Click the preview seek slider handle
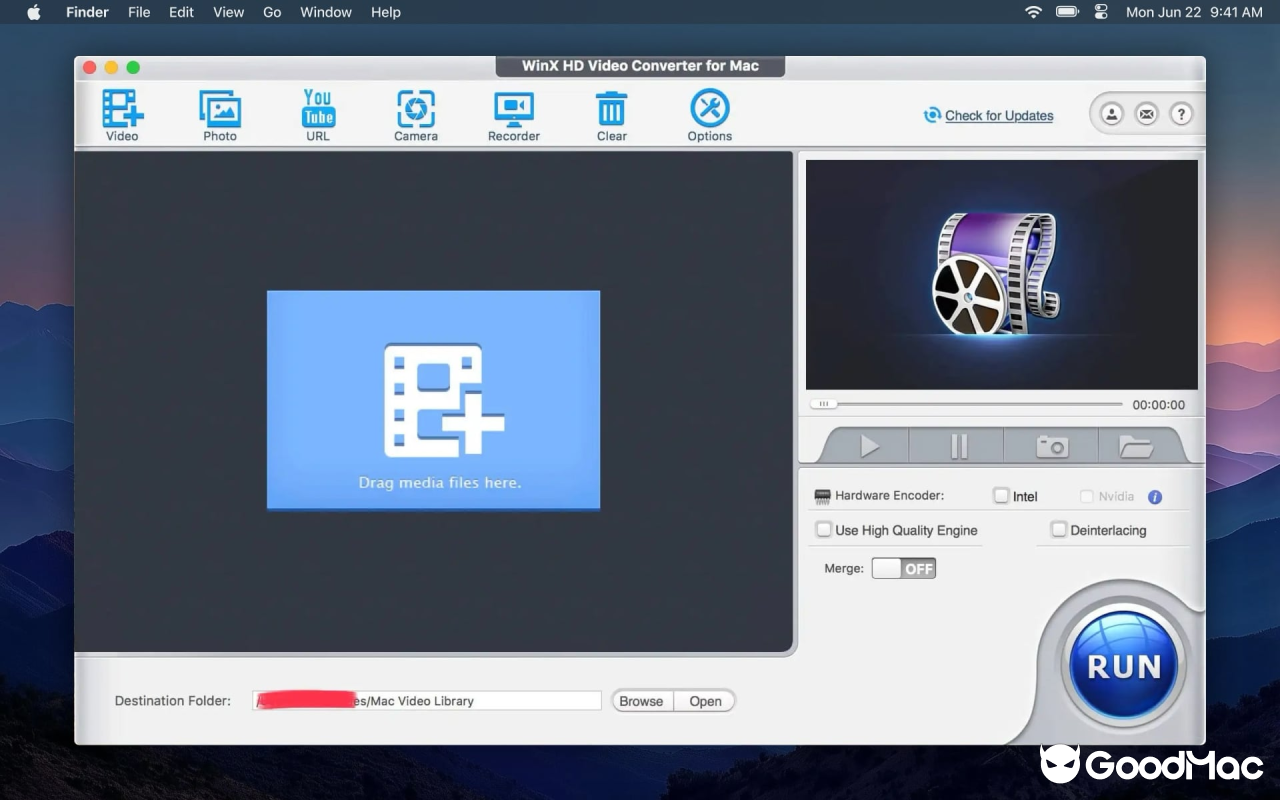This screenshot has height=800, width=1280. [824, 404]
